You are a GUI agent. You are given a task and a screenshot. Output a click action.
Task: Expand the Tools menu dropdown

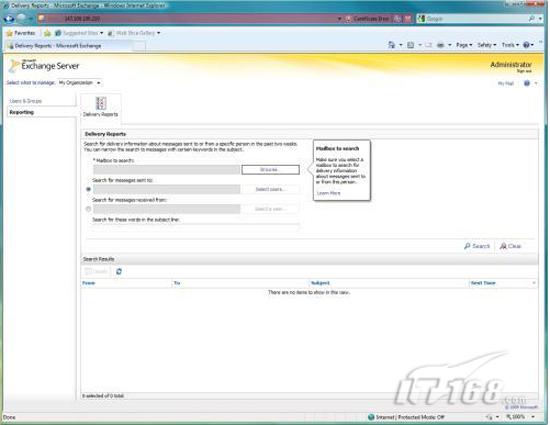tap(510, 45)
